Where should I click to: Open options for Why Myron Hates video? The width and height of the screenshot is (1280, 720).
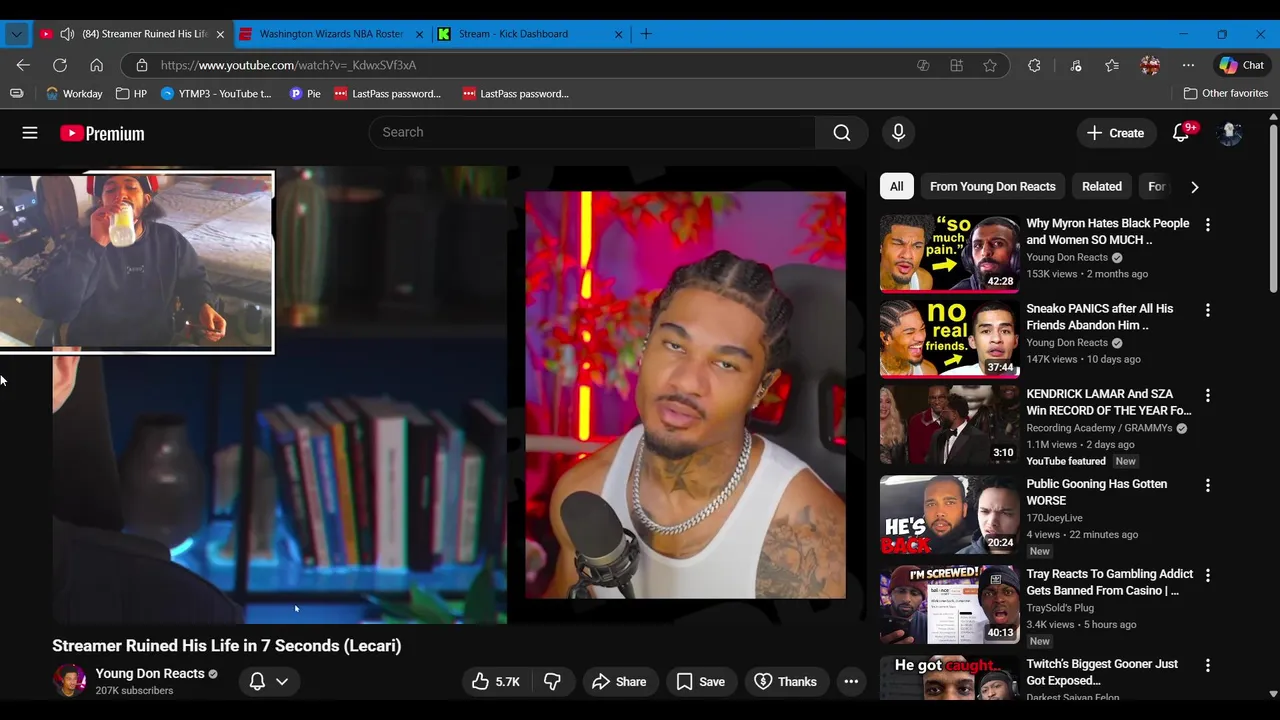point(1207,225)
